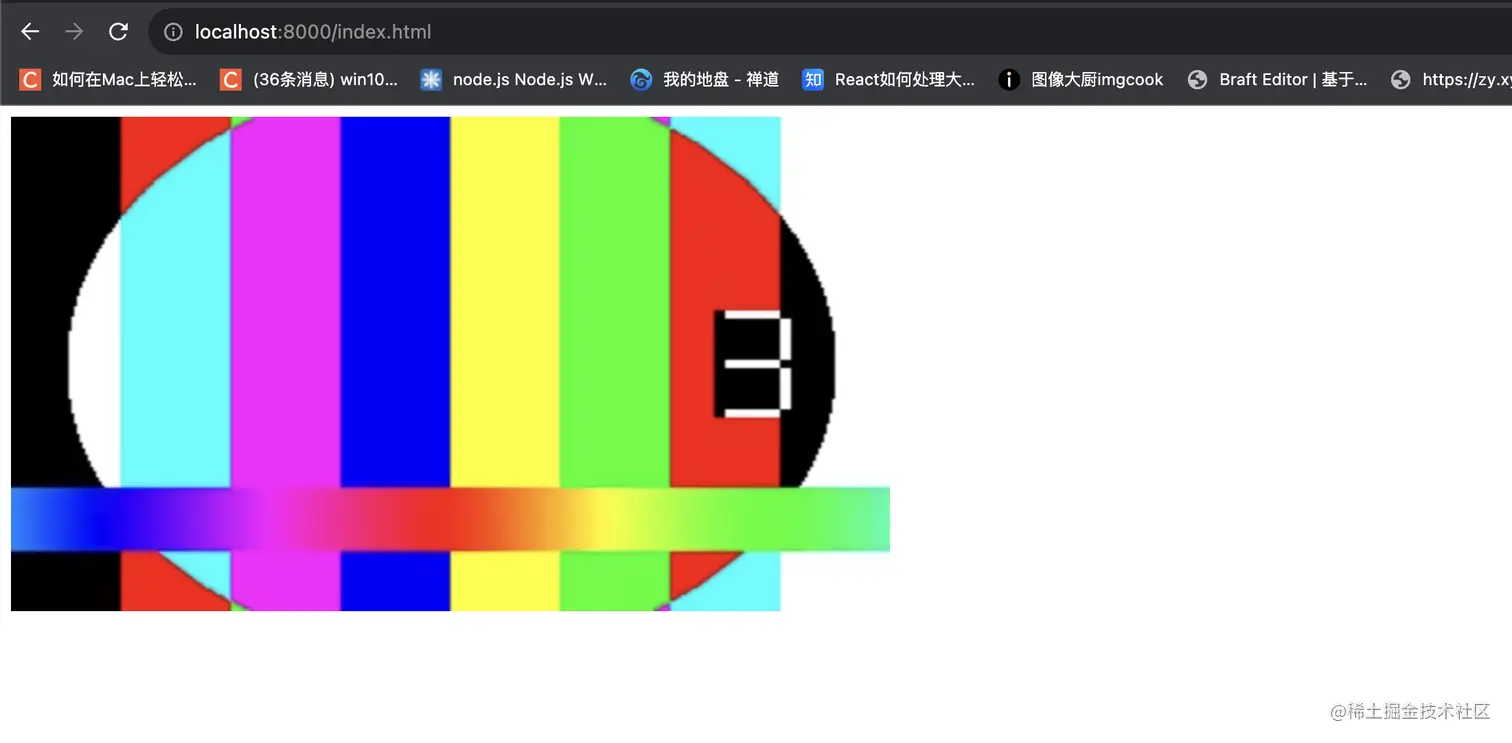This screenshot has width=1512, height=743.
Task: Click the CSDN icon beside win10 bookmark
Action: tap(230, 79)
